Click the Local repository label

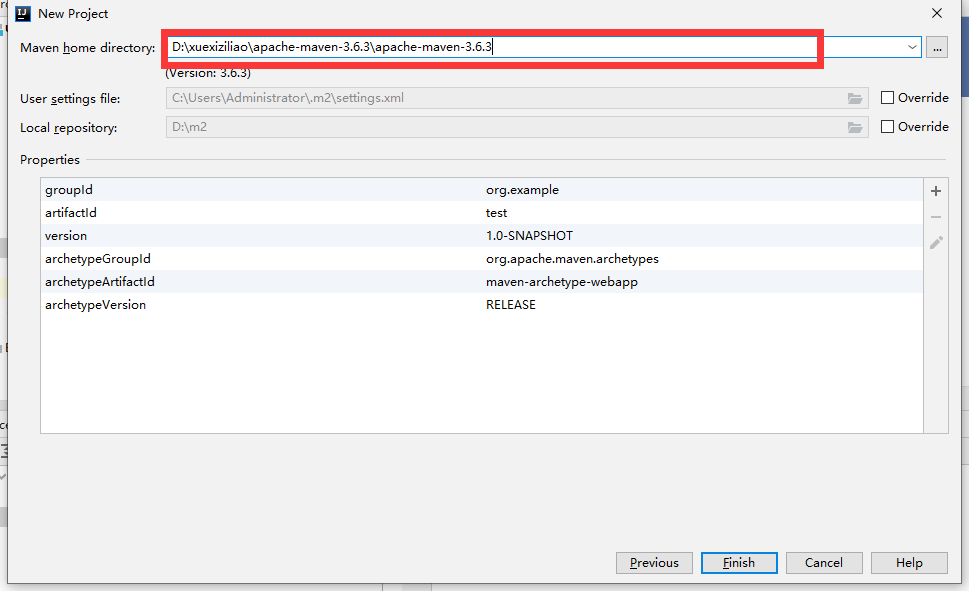69,128
